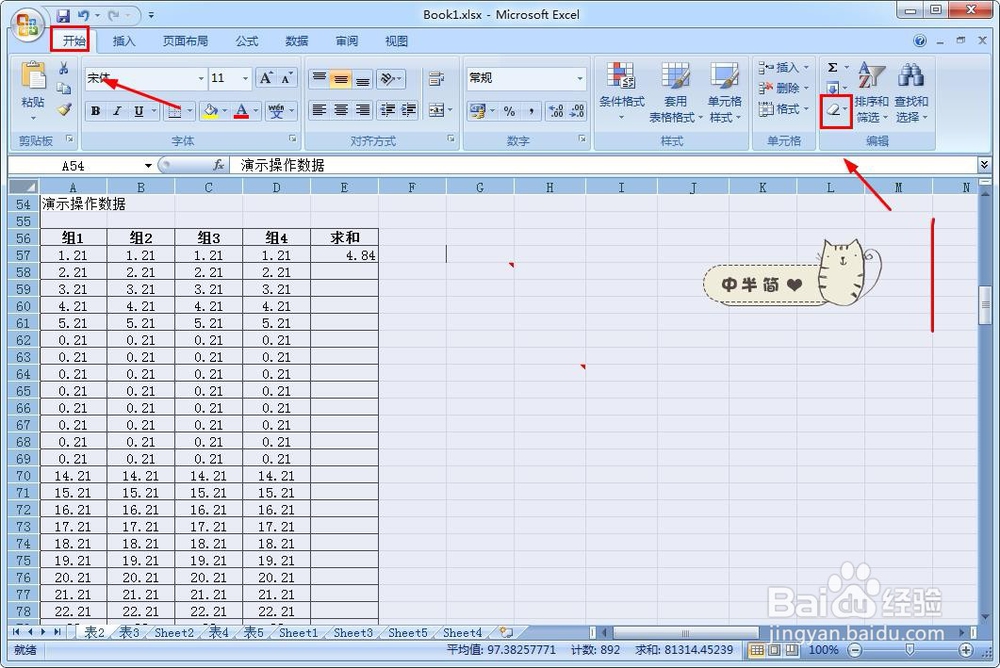Open sheet tab 表3

tap(129, 632)
